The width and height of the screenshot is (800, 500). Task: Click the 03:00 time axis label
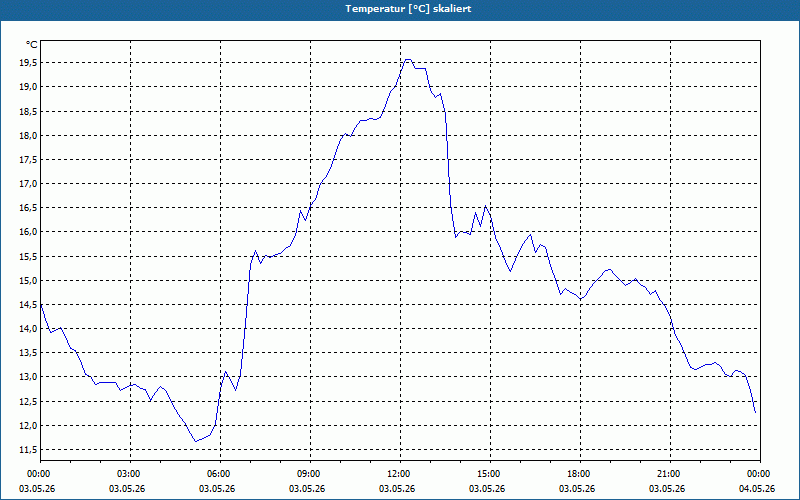[131, 474]
